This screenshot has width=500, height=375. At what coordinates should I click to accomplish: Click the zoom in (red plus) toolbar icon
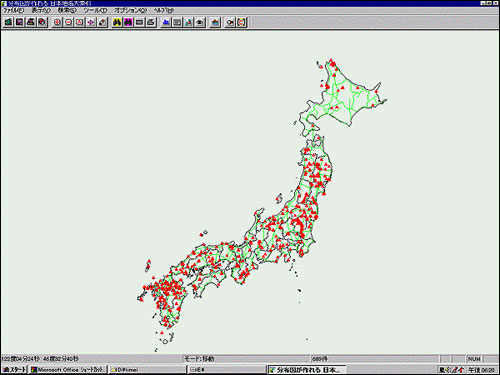pos(57,22)
